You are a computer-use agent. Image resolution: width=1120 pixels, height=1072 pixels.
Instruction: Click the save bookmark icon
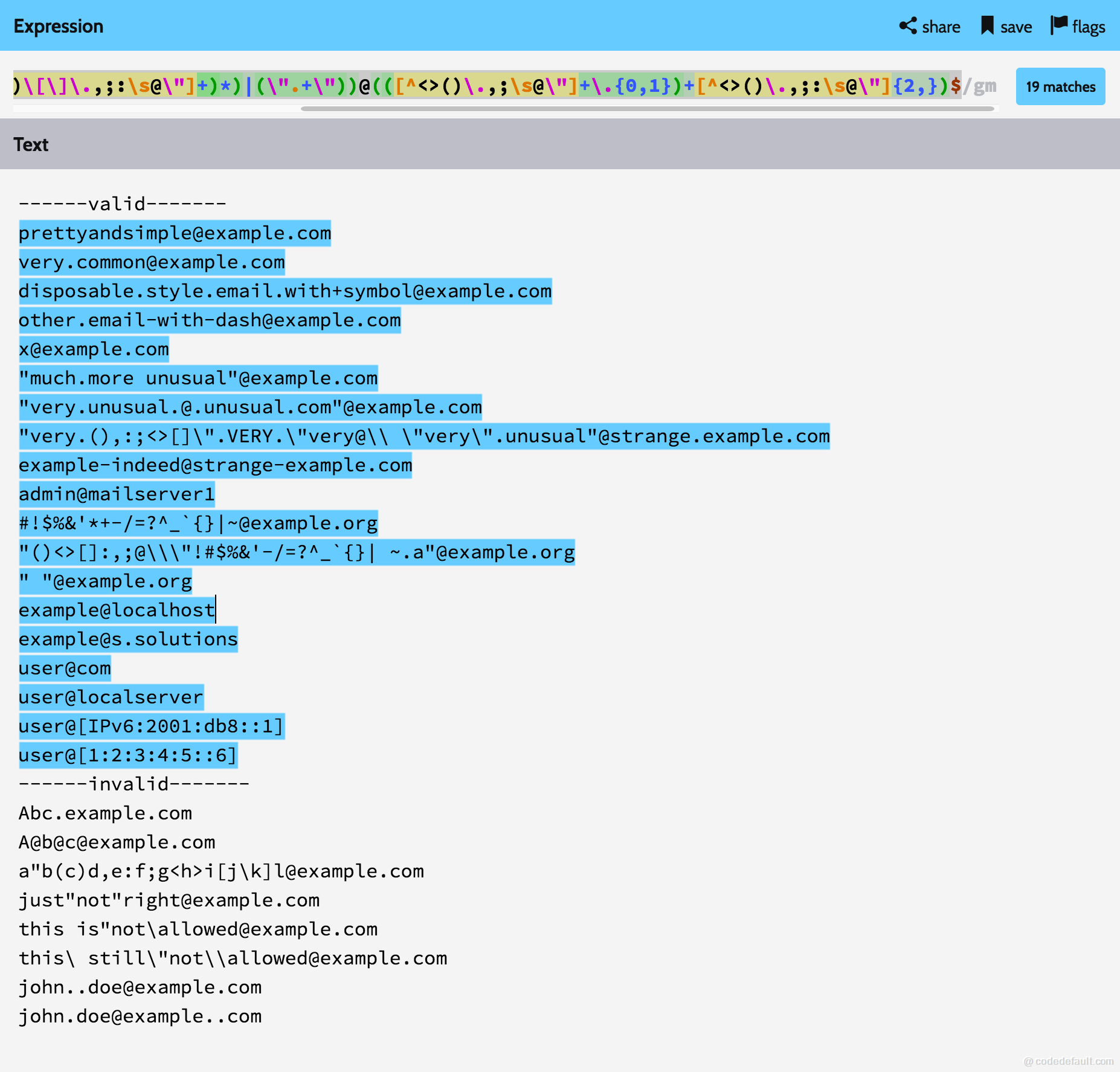point(987,26)
